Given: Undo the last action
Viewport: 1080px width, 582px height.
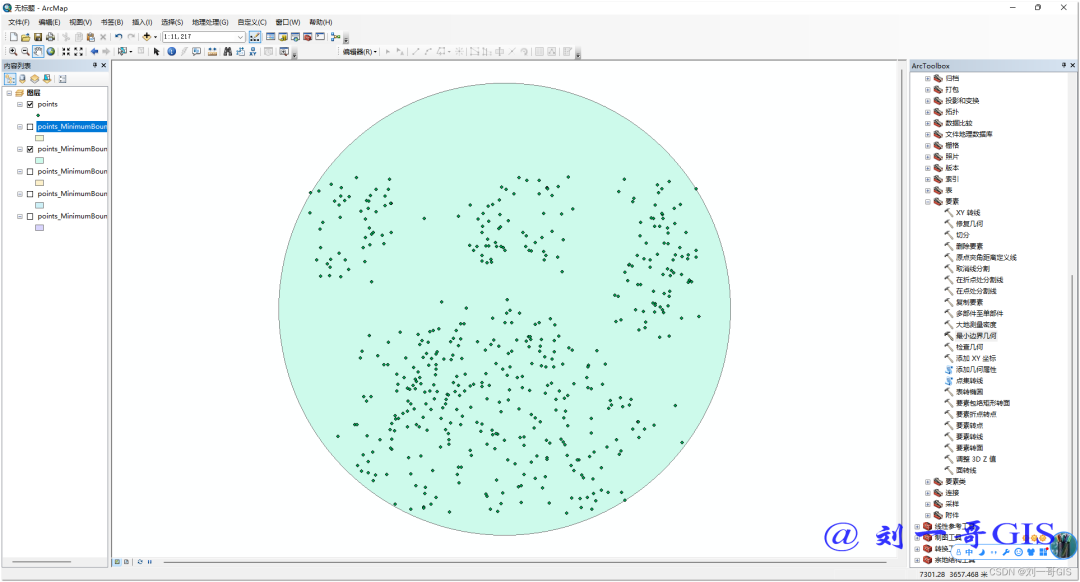Looking at the screenshot, I should click(118, 37).
